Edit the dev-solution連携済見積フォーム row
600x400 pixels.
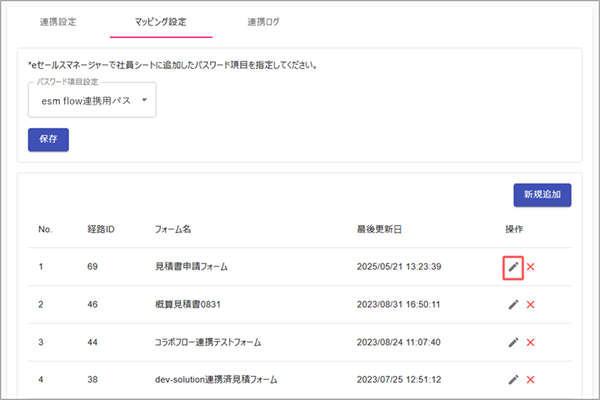pyautogui.click(x=513, y=380)
